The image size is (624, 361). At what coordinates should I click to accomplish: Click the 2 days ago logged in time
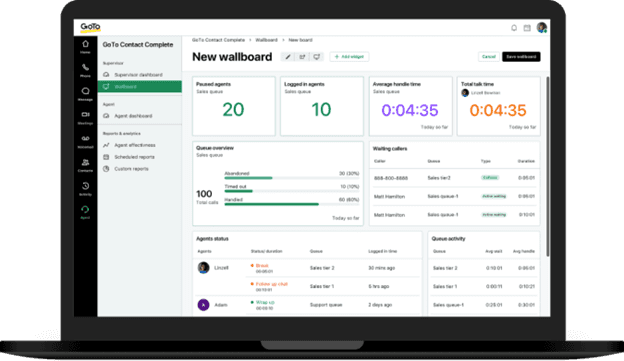coord(380,305)
